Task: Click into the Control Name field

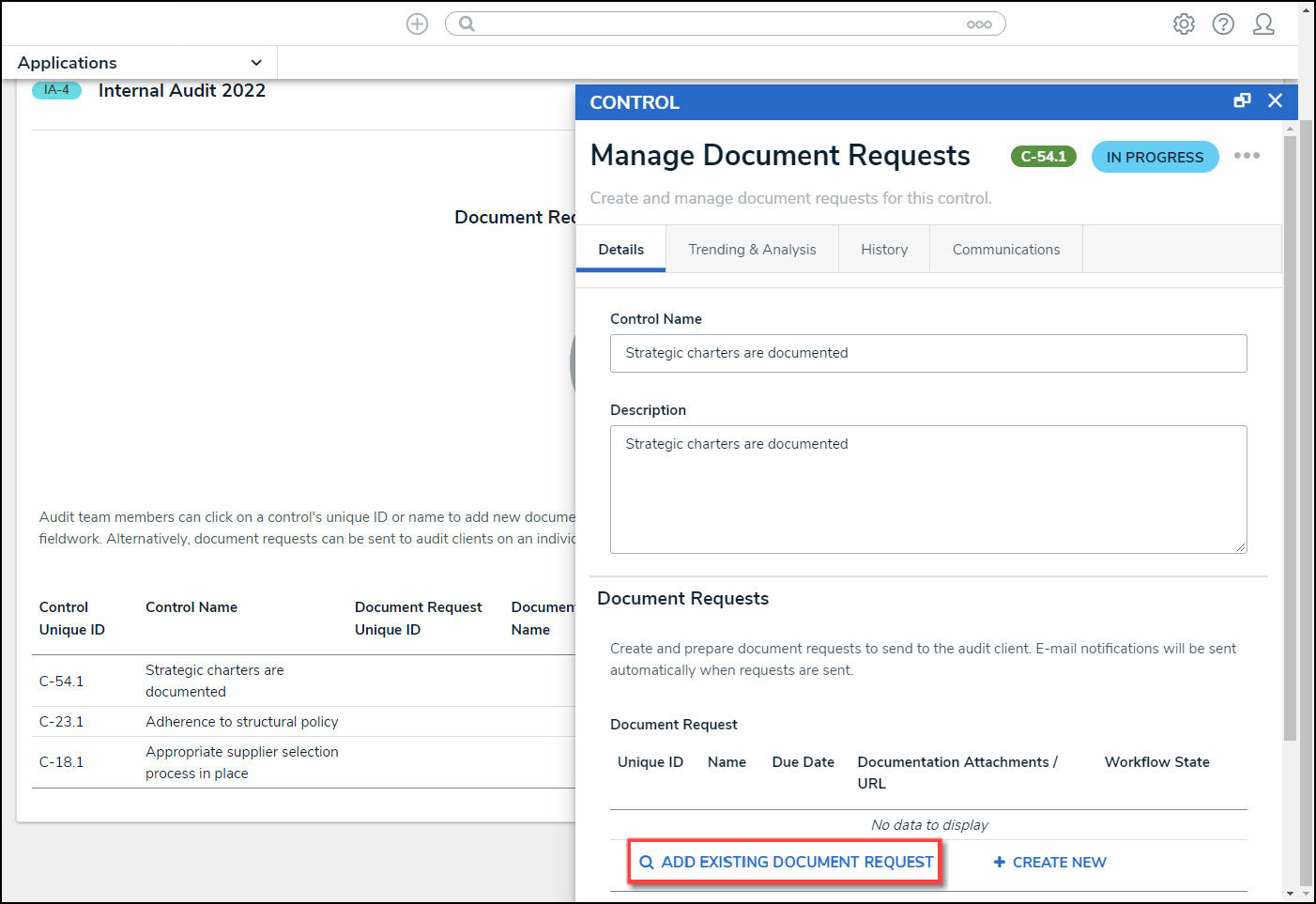Action: 927,354
